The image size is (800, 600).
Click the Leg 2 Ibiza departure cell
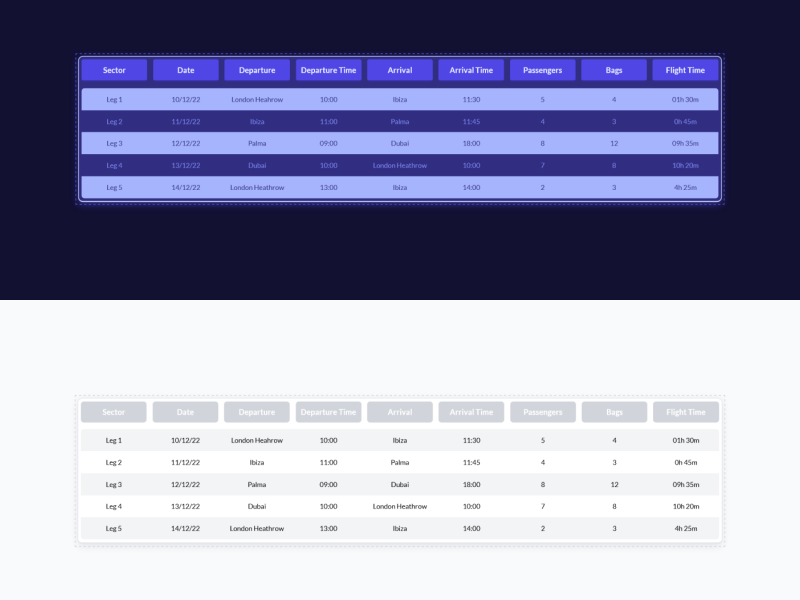click(x=257, y=121)
